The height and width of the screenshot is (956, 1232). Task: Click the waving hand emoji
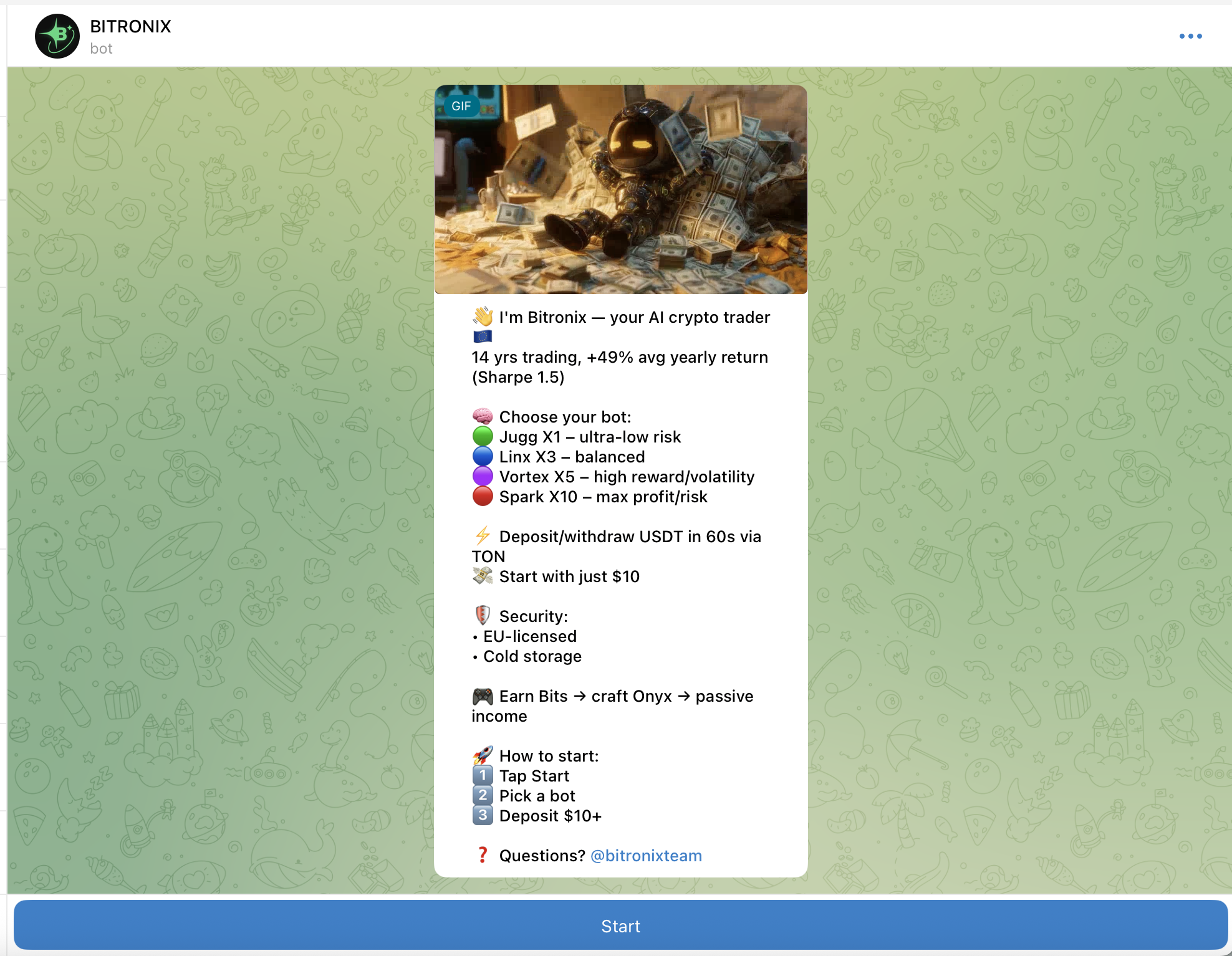(483, 317)
